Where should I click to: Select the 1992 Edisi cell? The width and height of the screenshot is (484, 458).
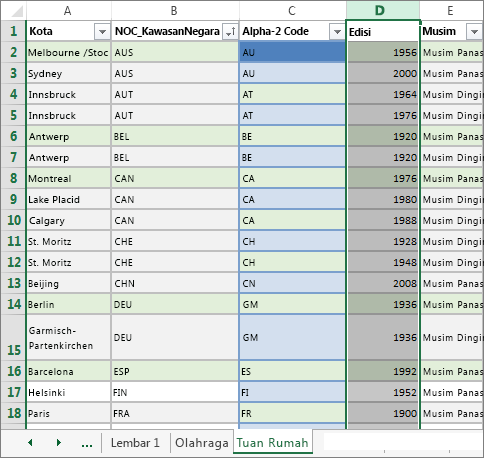[383, 371]
